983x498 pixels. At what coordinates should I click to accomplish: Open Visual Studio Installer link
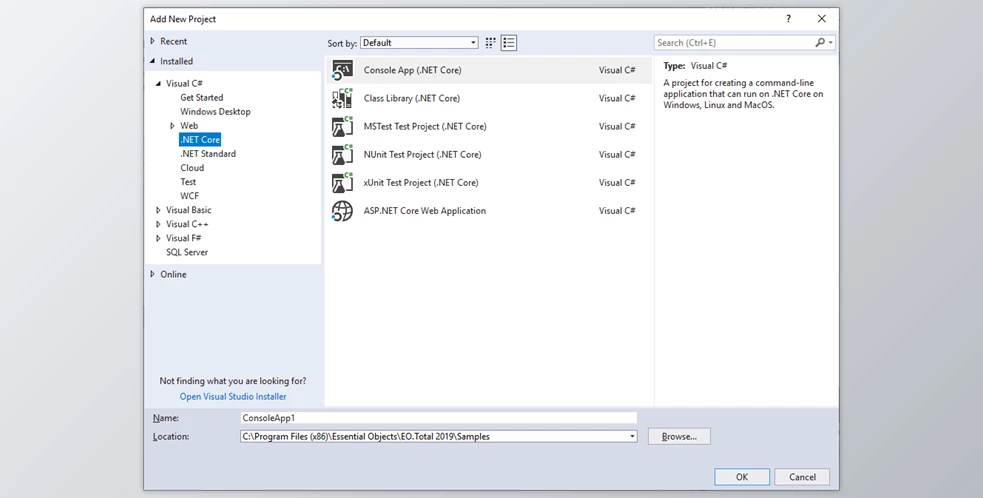233,397
